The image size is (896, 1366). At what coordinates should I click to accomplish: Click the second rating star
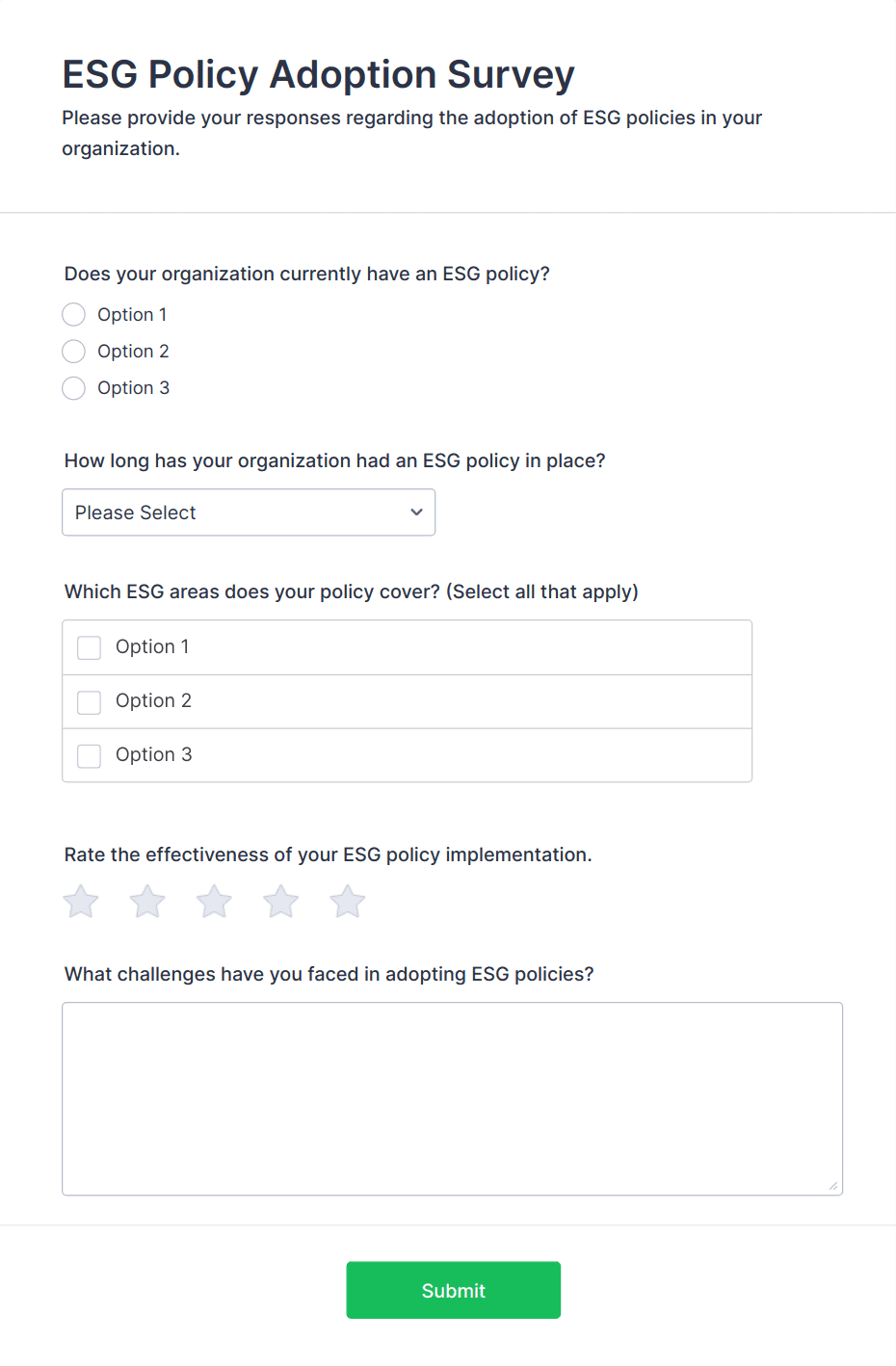click(x=147, y=903)
